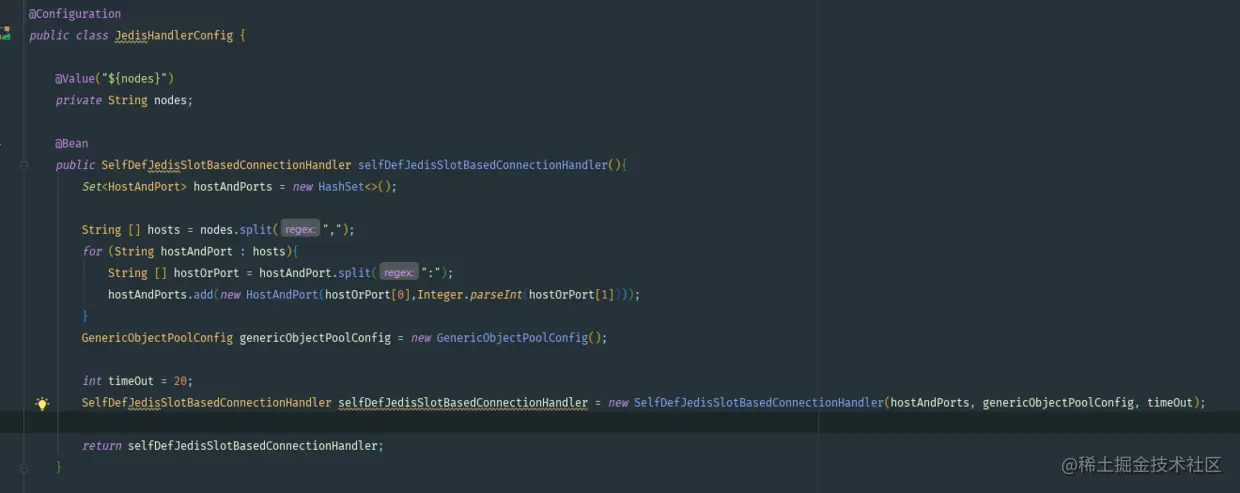Click the @Bean annotation
Screen dimensions: 1240x493
72,144
